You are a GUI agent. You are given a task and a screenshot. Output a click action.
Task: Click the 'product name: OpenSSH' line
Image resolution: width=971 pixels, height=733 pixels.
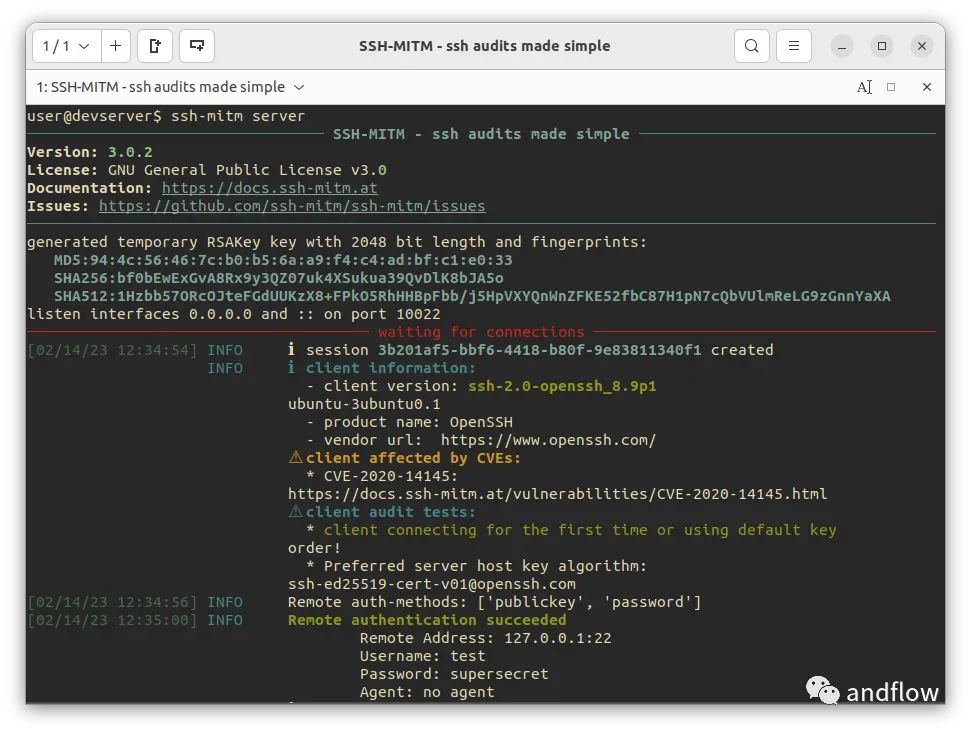[409, 422]
